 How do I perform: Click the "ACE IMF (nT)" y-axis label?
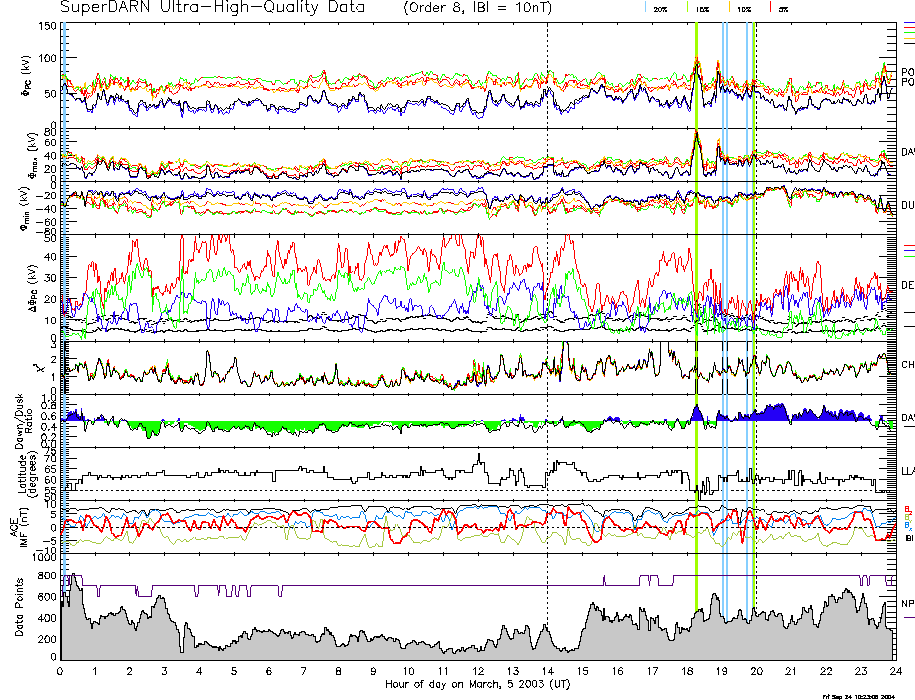(x=20, y=527)
